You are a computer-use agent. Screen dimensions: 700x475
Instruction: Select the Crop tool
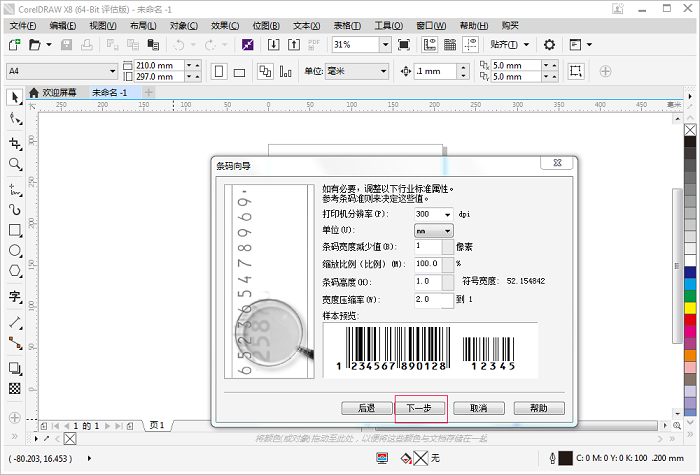pos(15,143)
